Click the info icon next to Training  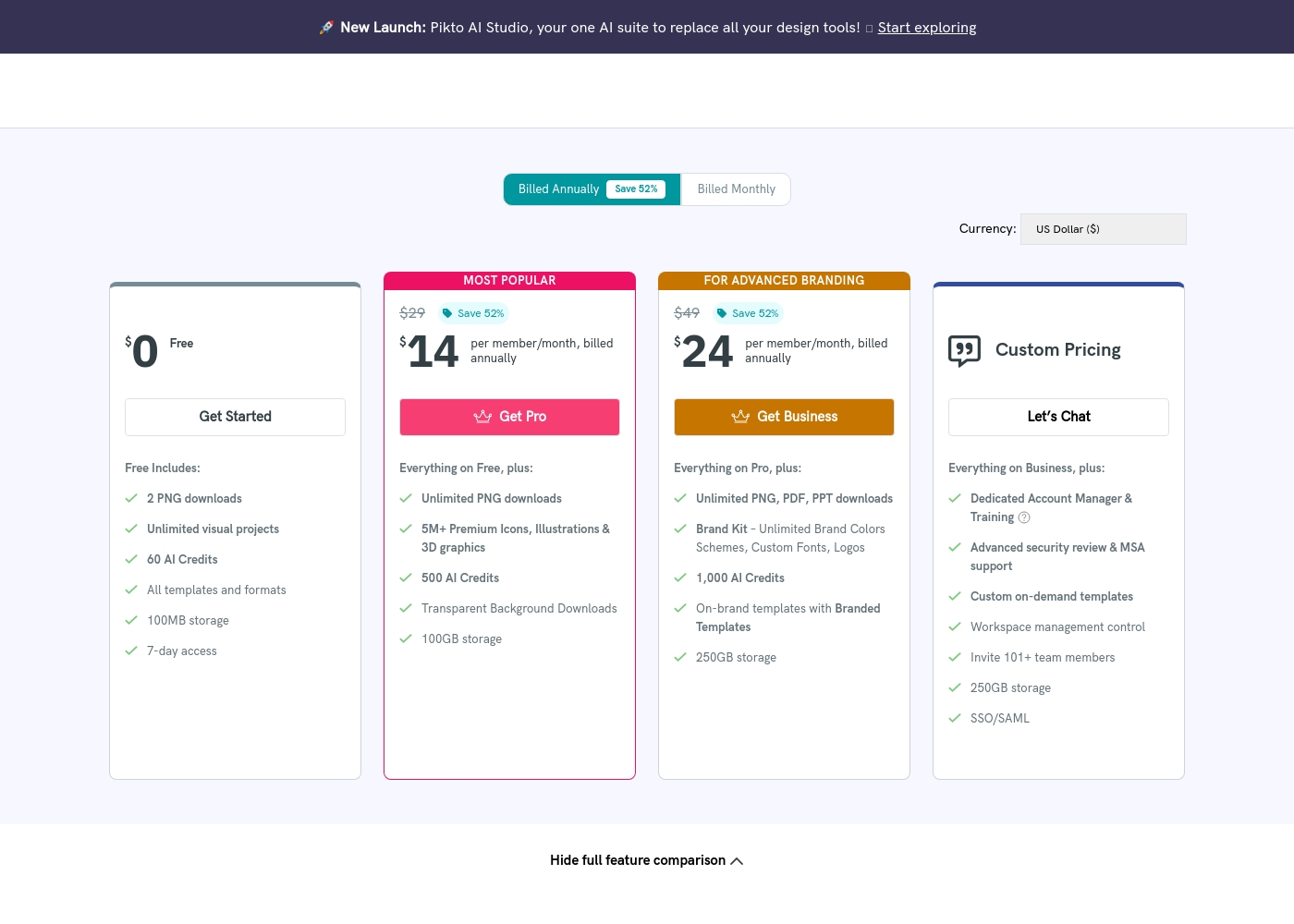pos(1024,517)
